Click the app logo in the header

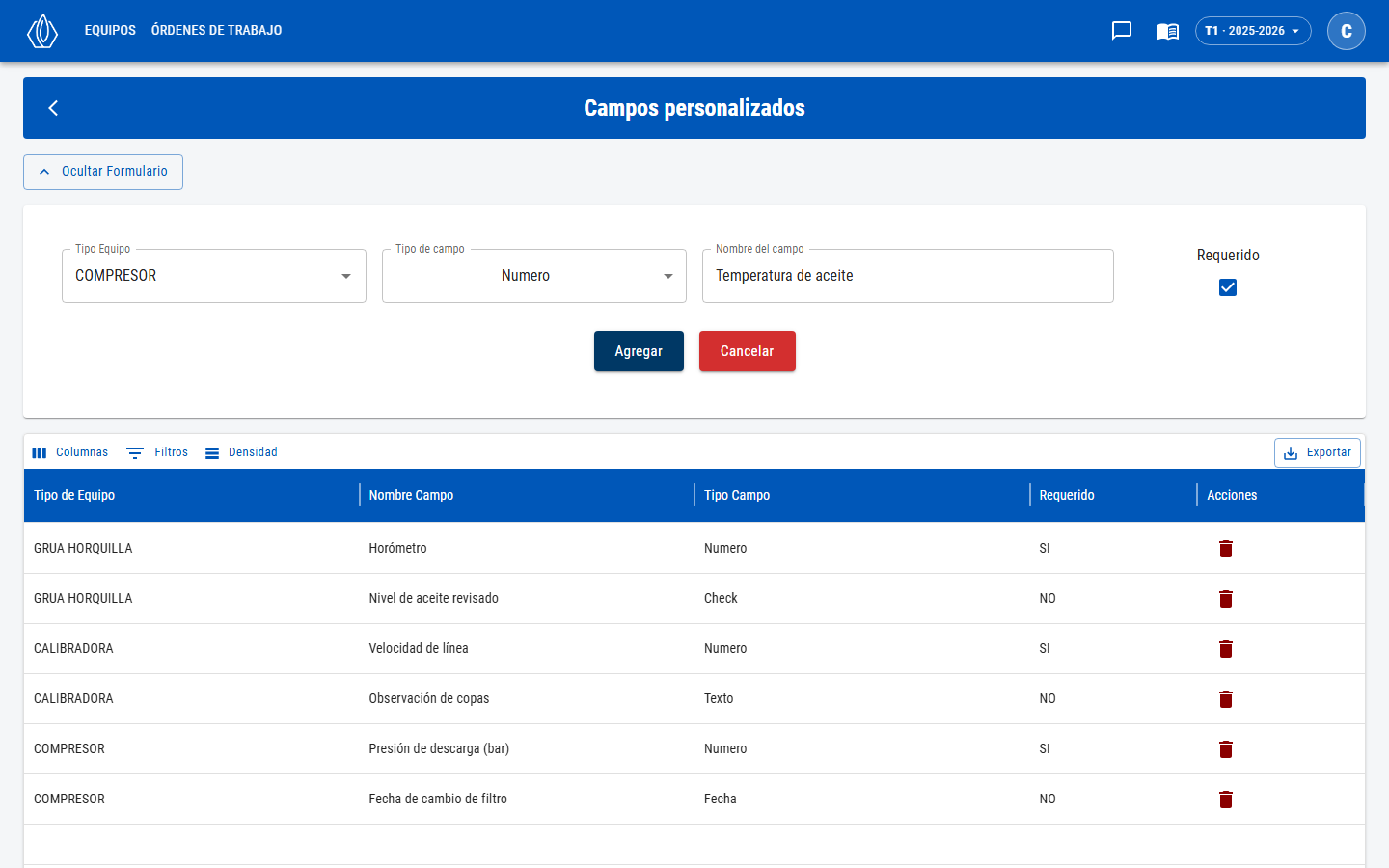(42, 31)
